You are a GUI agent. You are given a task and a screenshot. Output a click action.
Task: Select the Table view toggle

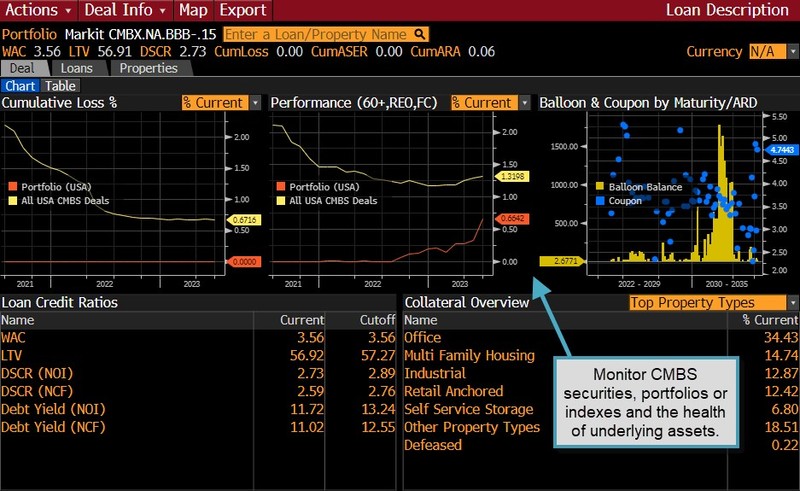pos(60,86)
